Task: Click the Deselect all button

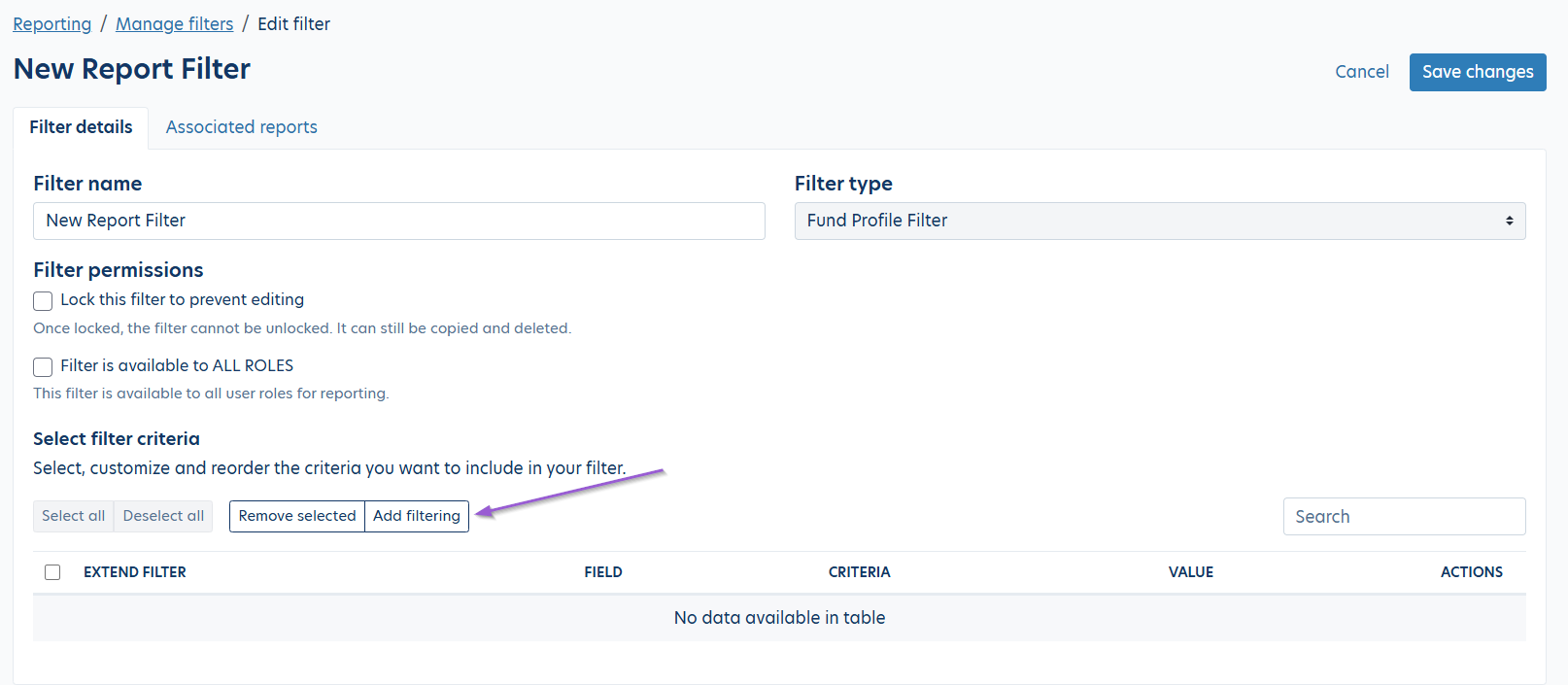Action: 163,516
